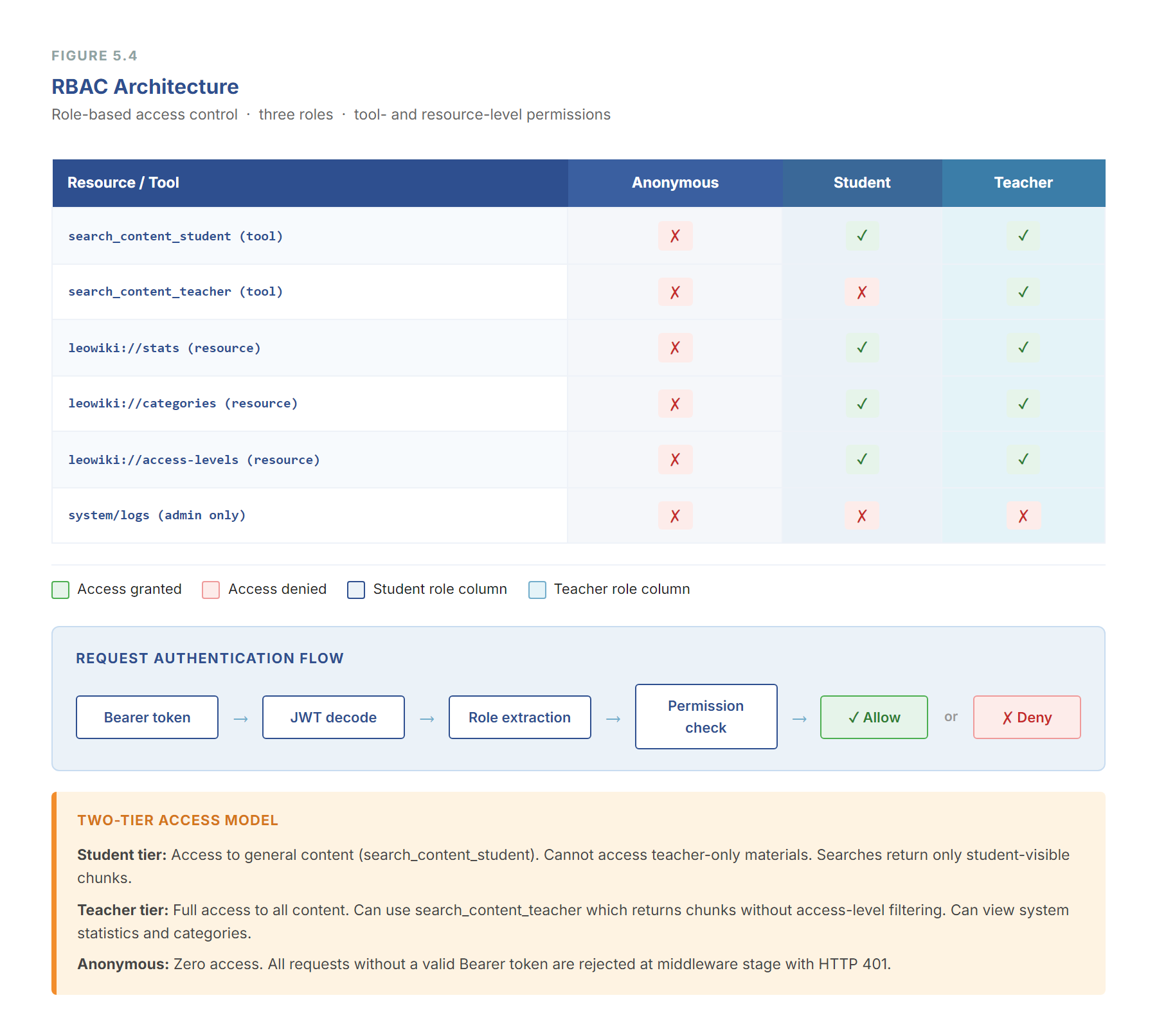The image size is (1157, 1036).
Task: Click the system/logs (admin only) row label
Action: click(157, 515)
